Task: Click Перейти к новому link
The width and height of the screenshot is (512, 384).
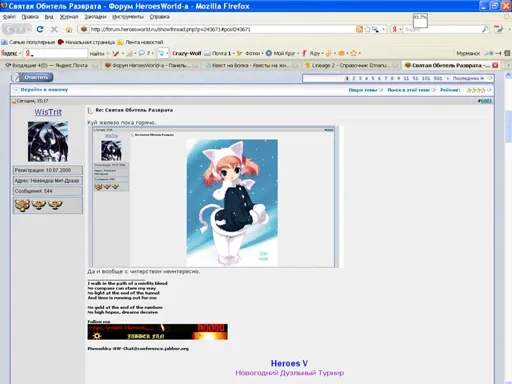Action: (44, 90)
